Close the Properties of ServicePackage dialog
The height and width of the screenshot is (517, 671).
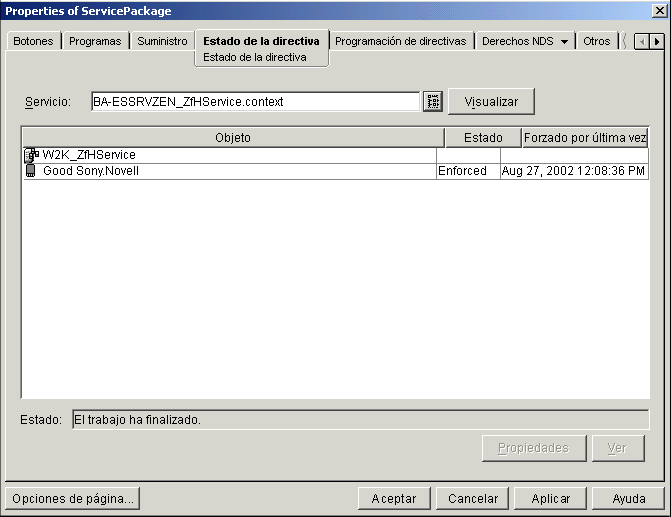[659, 11]
